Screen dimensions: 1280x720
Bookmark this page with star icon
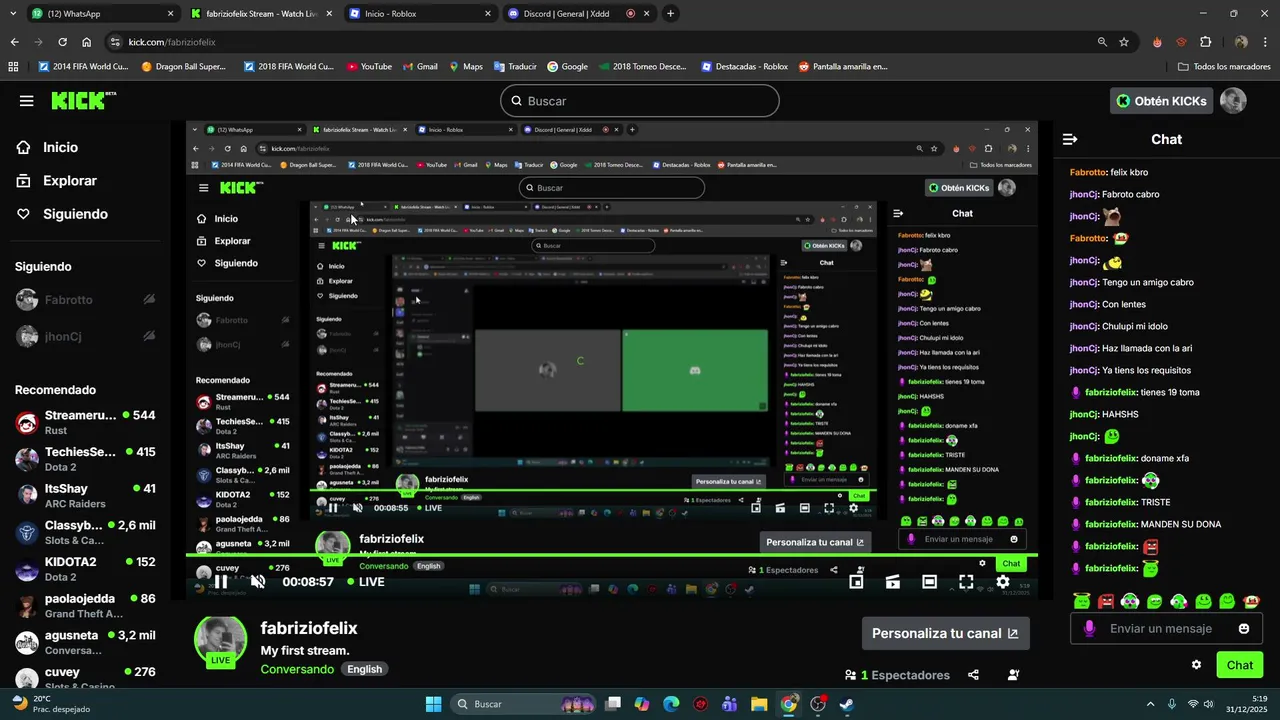coord(1124,42)
